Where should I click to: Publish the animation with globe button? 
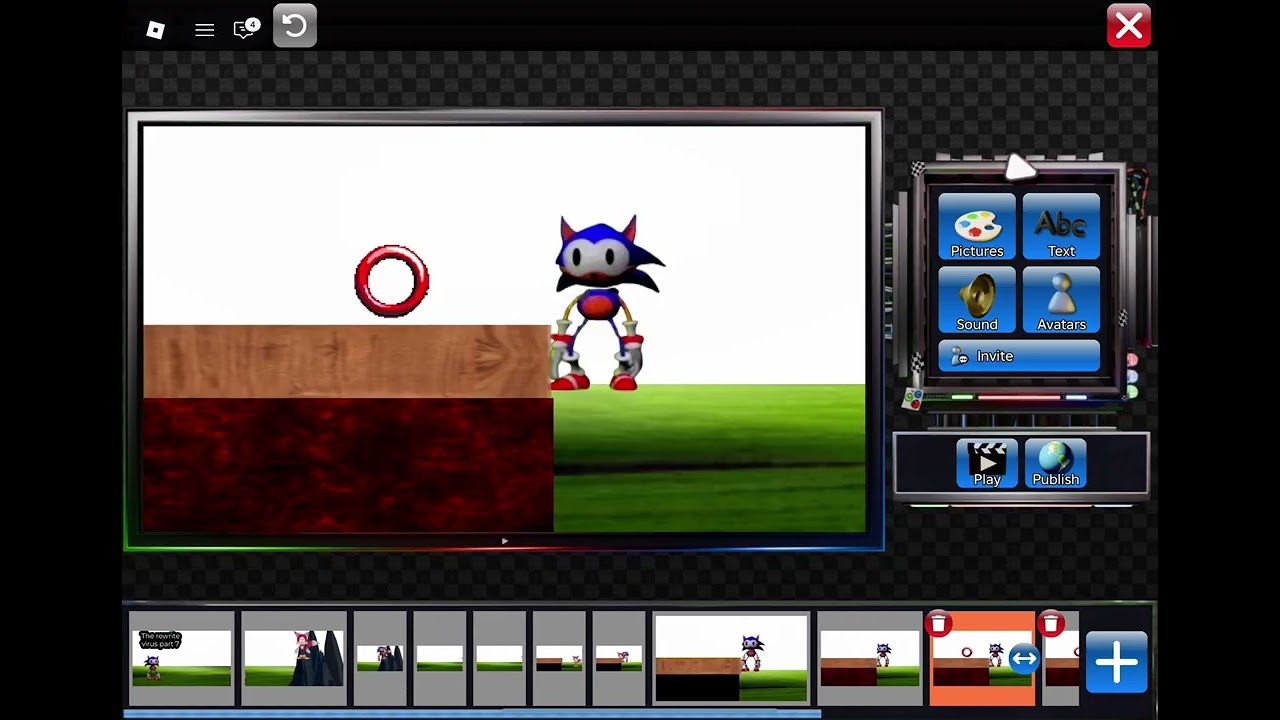[1055, 463]
